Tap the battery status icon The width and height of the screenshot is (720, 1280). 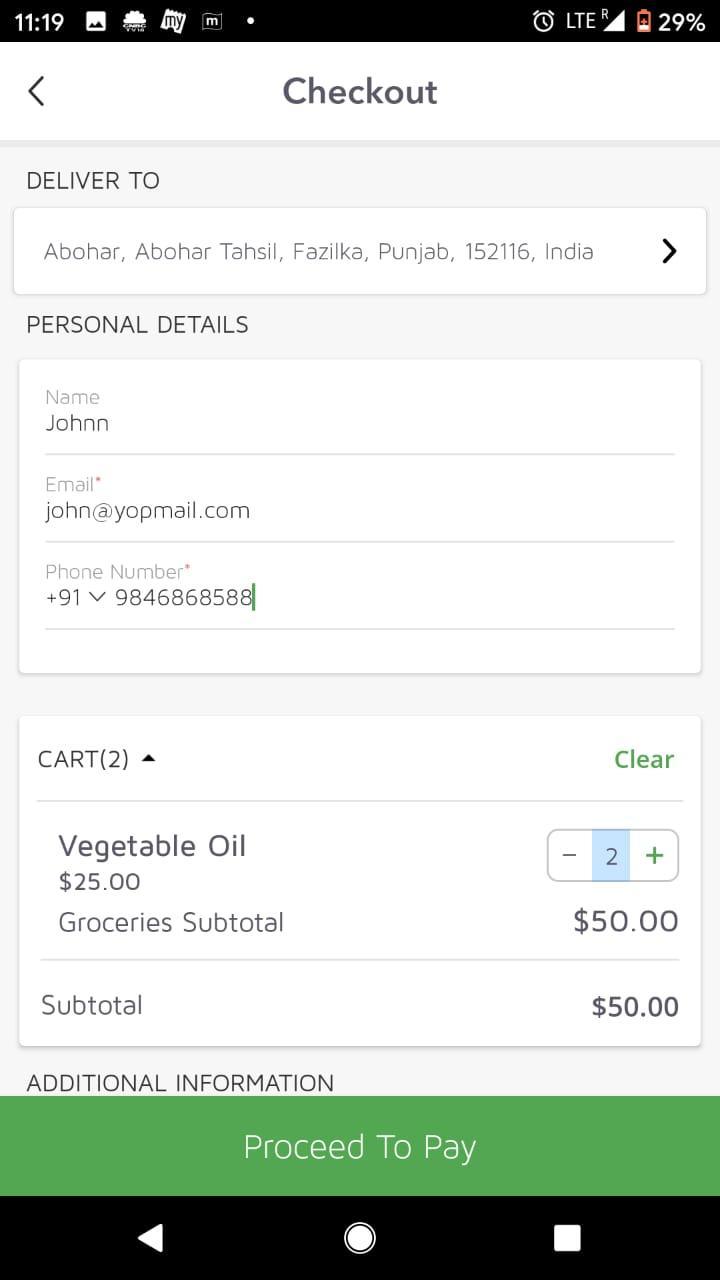pyautogui.click(x=644, y=21)
